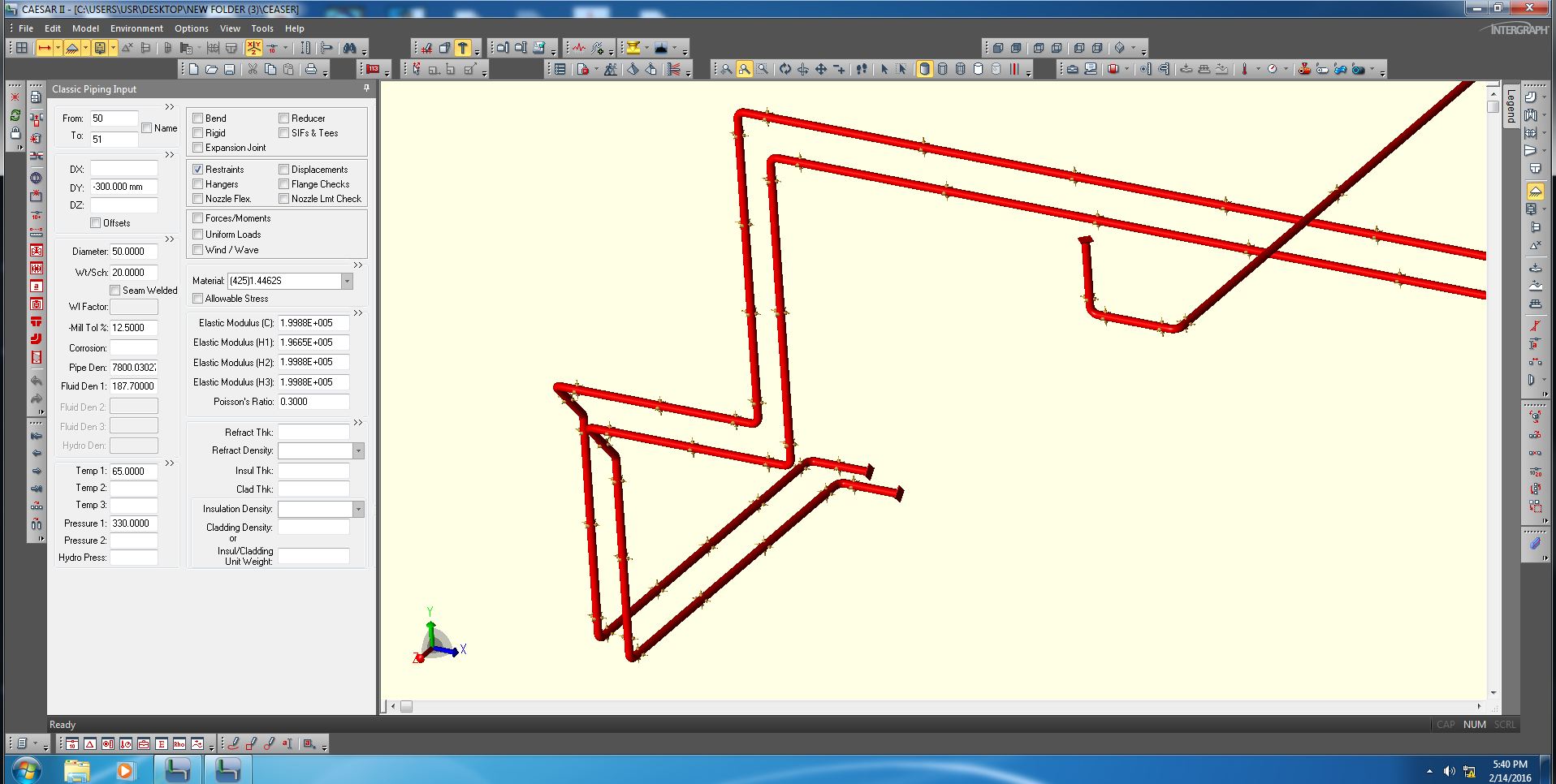Expand the From/To section chevron
The width and height of the screenshot is (1556, 784).
(x=169, y=107)
